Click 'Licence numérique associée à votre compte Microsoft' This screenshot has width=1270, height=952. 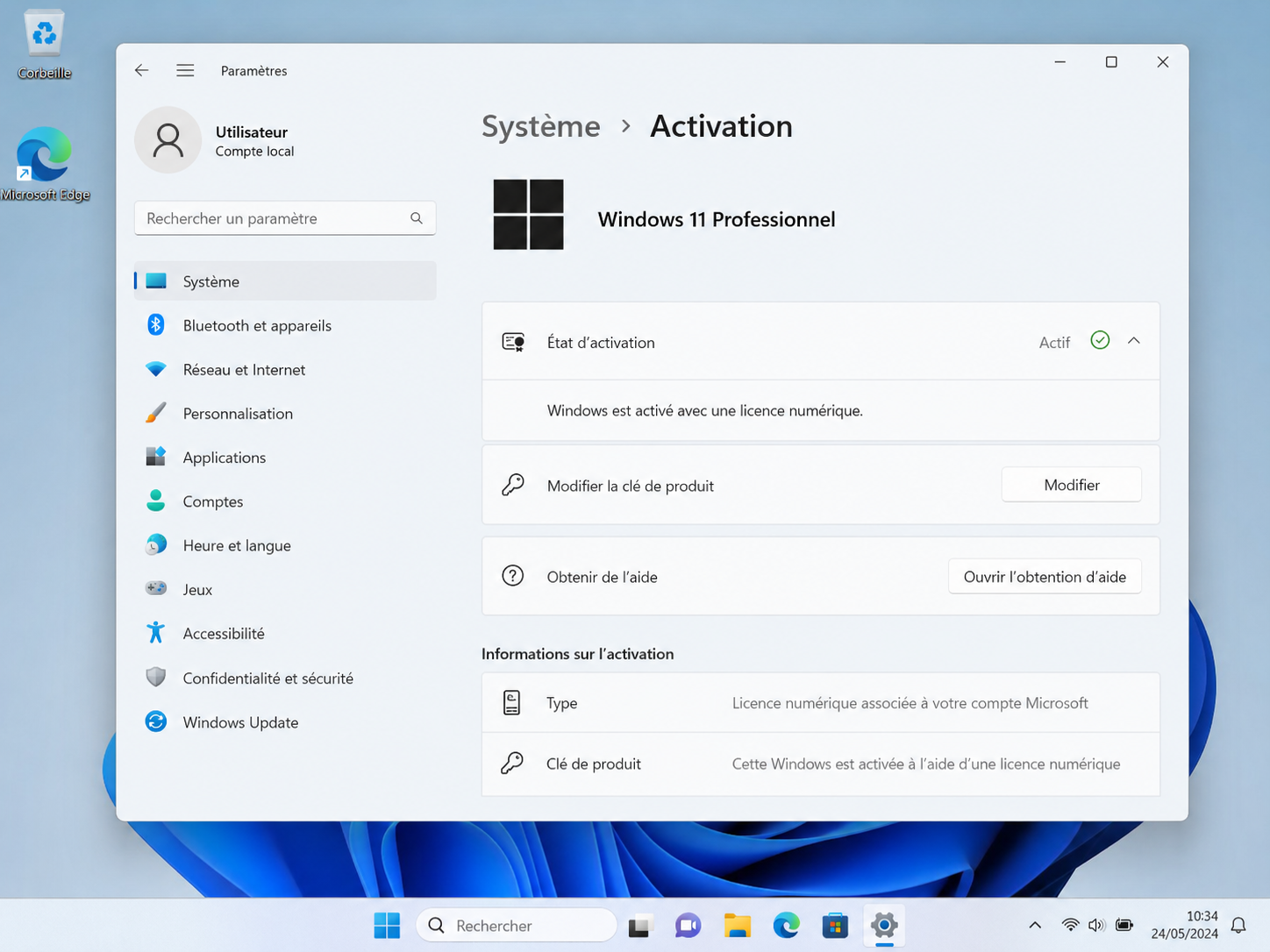[910, 703]
